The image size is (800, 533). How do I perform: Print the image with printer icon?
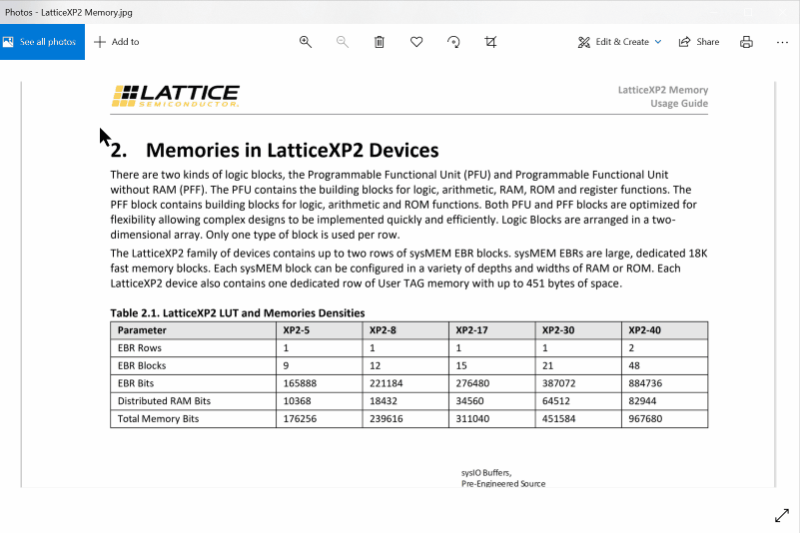point(746,42)
